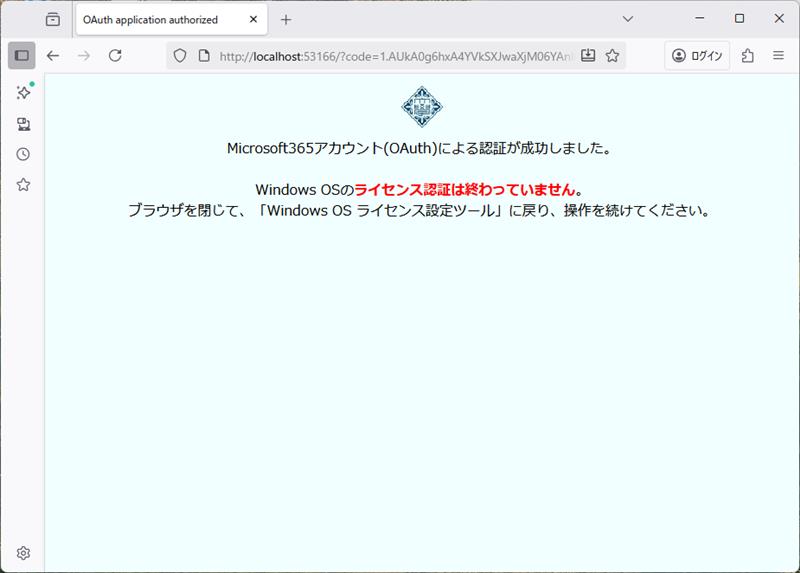Open sidebar settings via the gear icon
The height and width of the screenshot is (573, 800).
23,553
